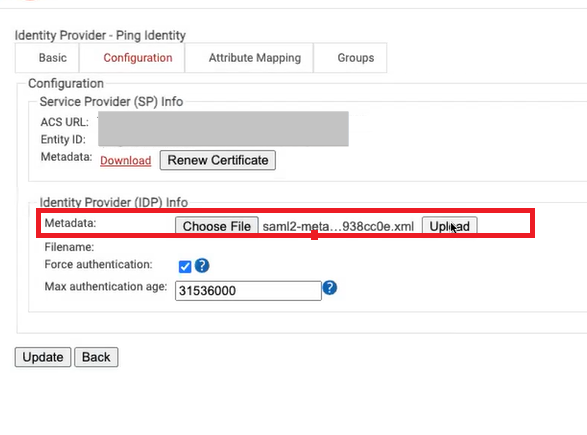The height and width of the screenshot is (435, 587).
Task: Upload the selected metadata XML file
Action: [449, 226]
